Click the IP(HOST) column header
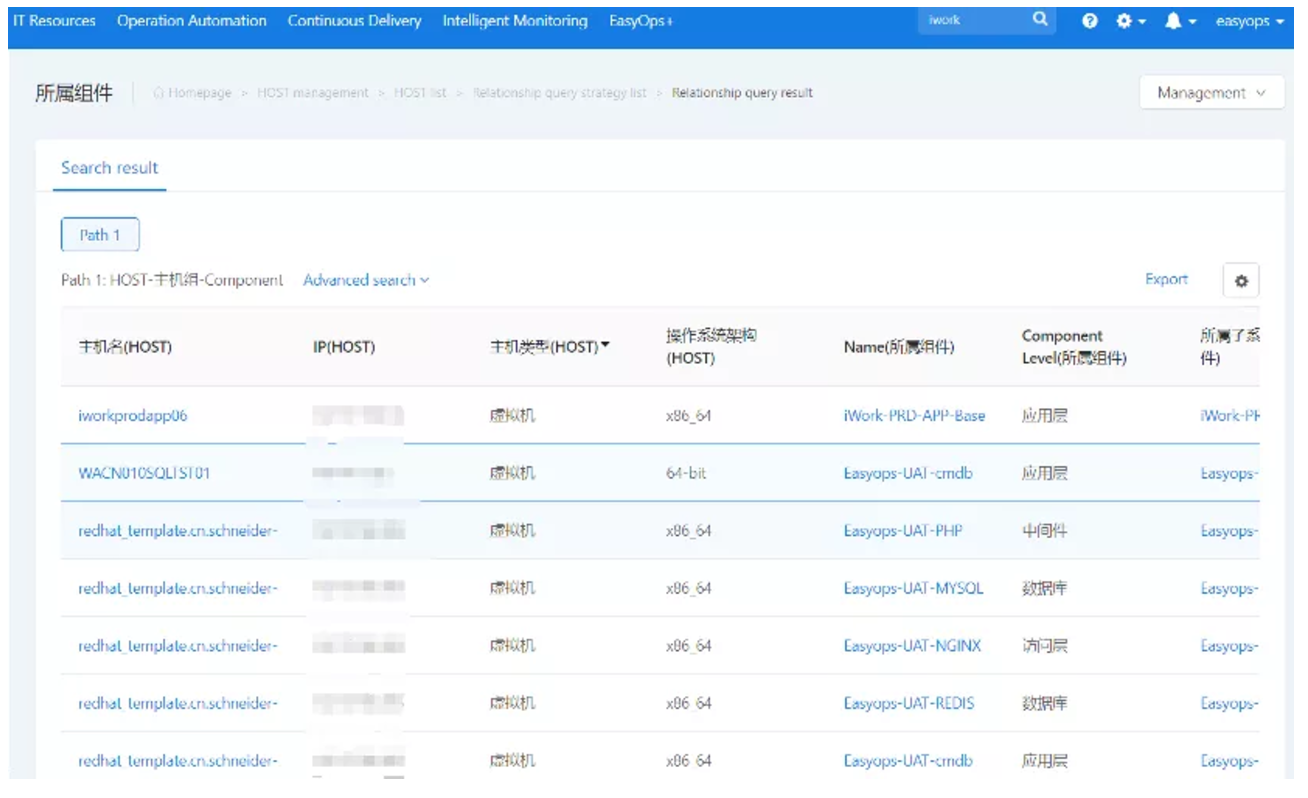The image size is (1308, 798). coord(343,347)
